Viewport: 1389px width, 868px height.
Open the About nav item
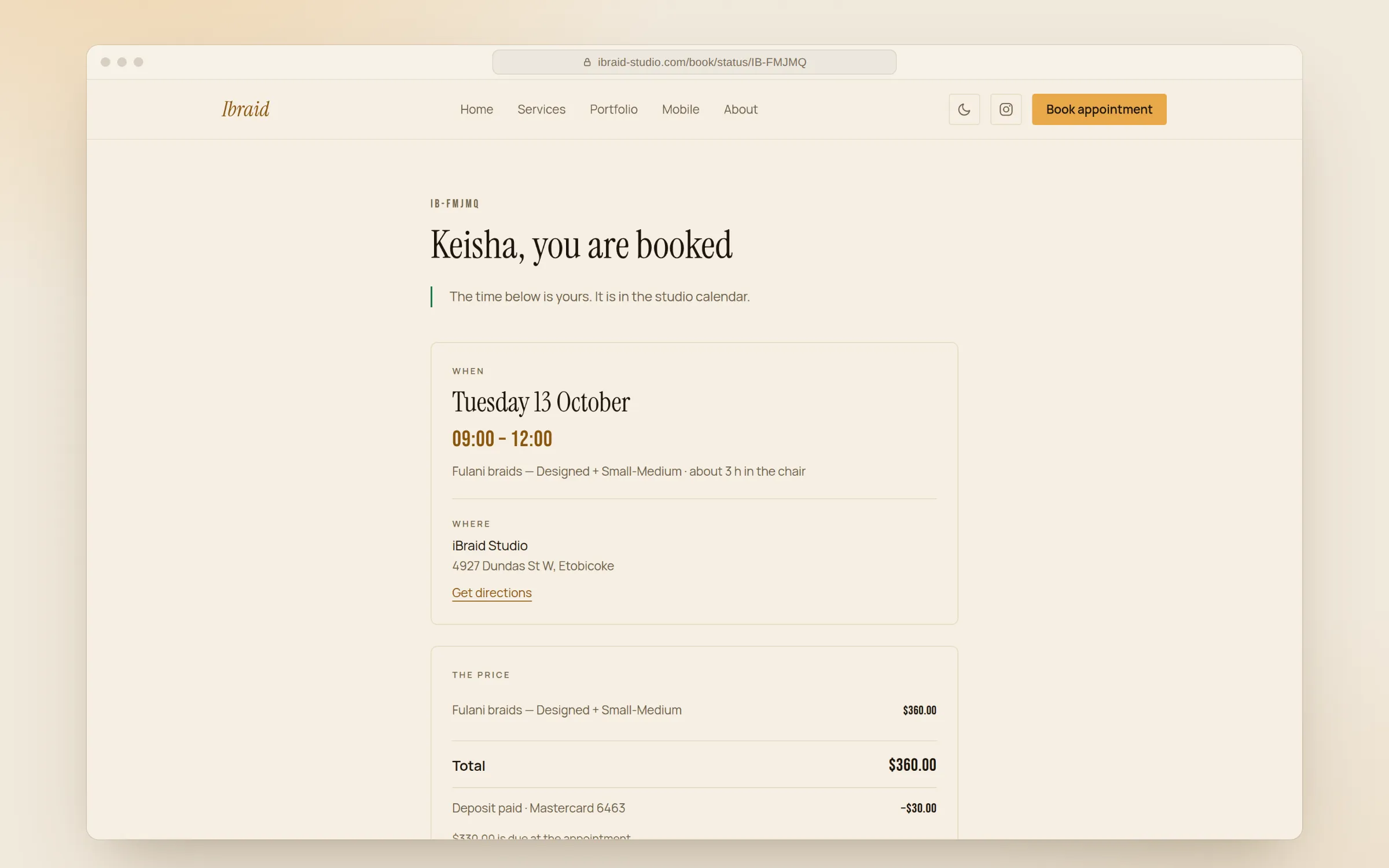point(740,109)
